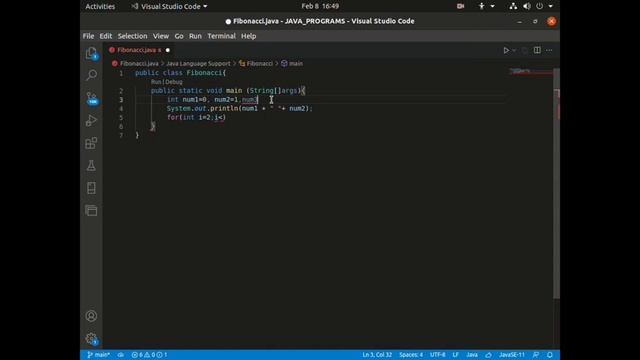The height and width of the screenshot is (360, 640).
Task: Click the Debug code lens link
Action: tap(173, 82)
